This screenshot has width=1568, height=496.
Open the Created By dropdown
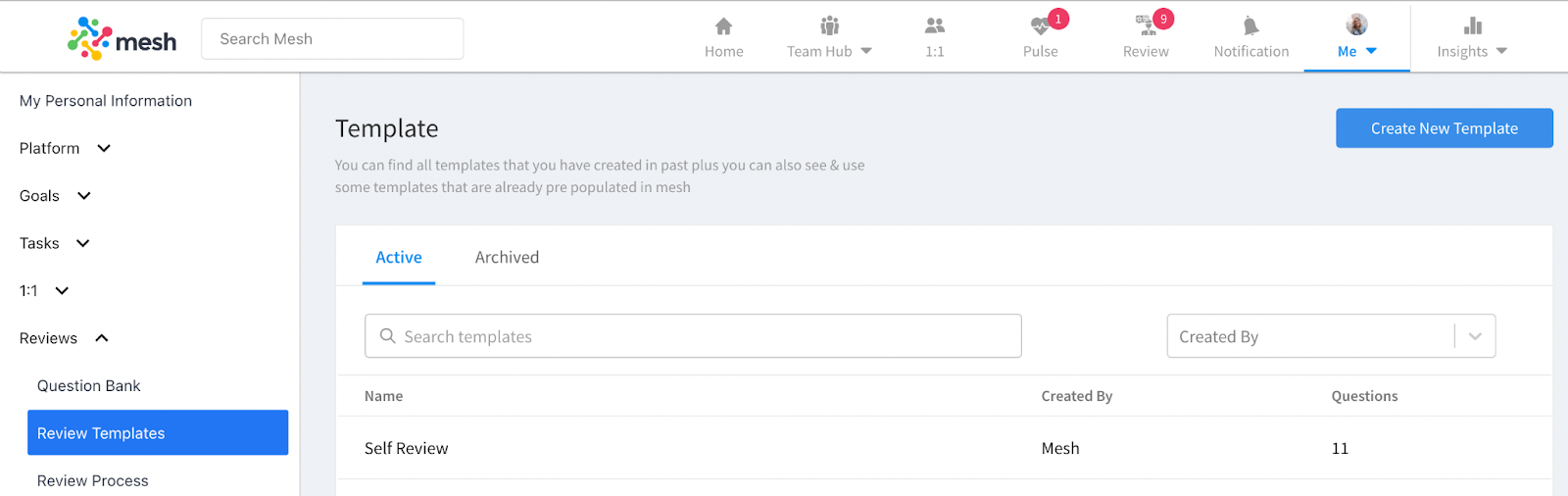pyautogui.click(x=1331, y=336)
